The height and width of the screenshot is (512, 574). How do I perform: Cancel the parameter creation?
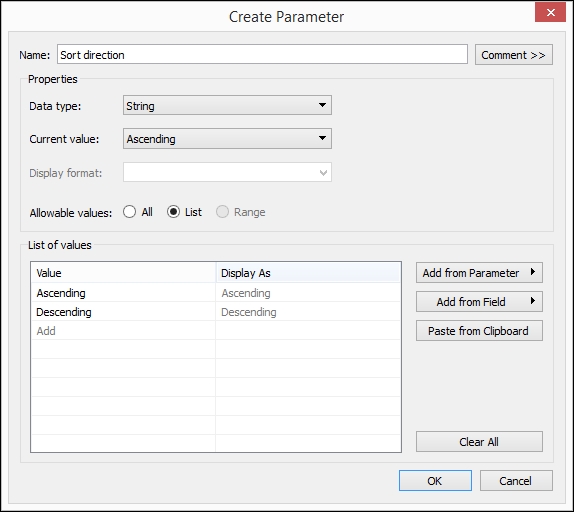(516, 481)
